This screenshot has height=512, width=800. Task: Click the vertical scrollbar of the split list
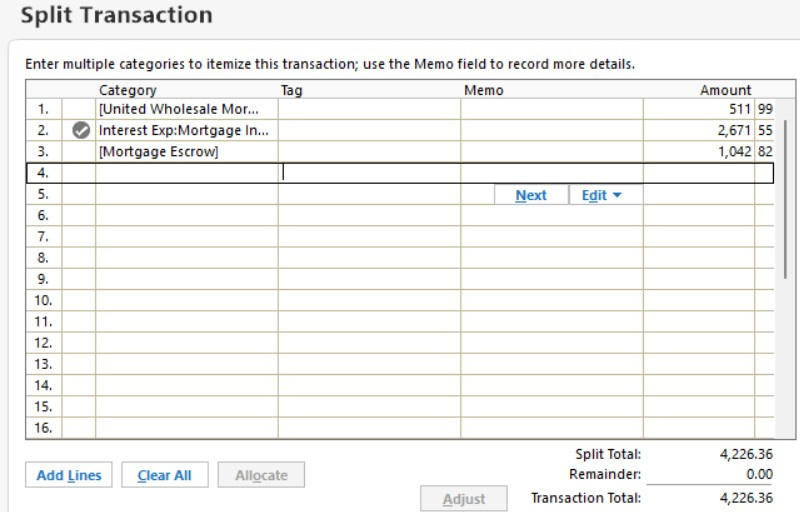point(785,199)
